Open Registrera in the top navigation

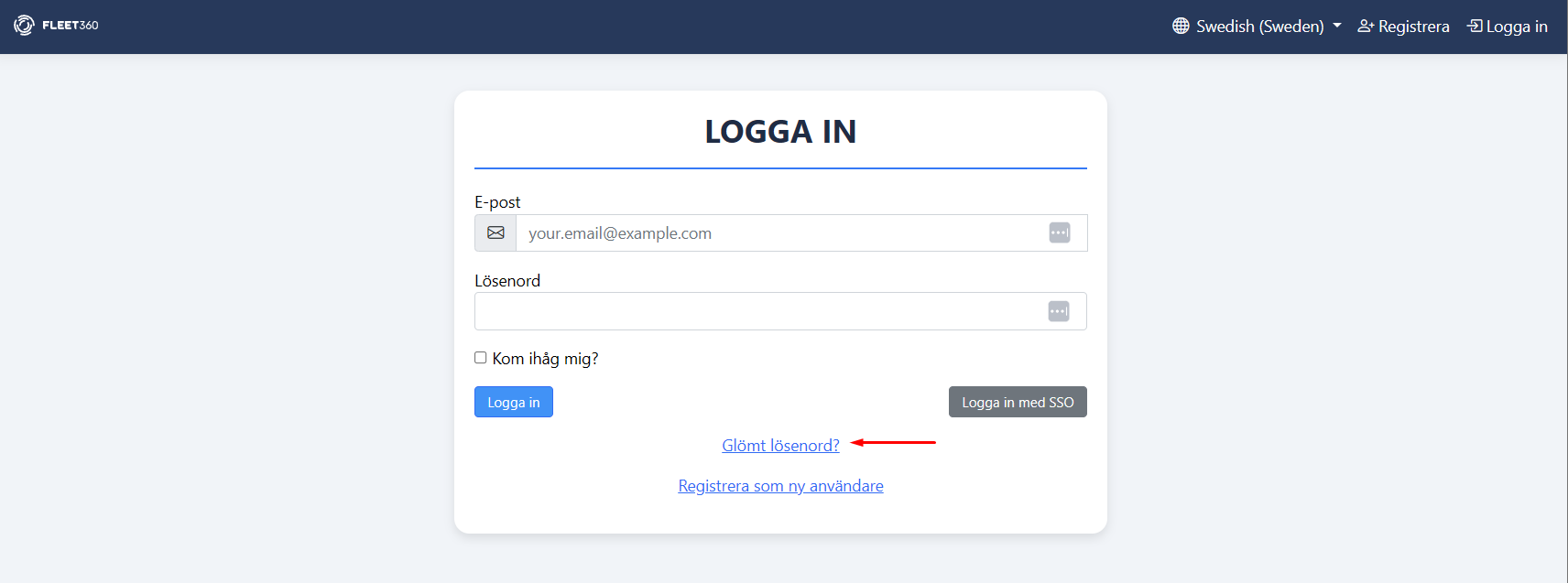click(x=1403, y=26)
